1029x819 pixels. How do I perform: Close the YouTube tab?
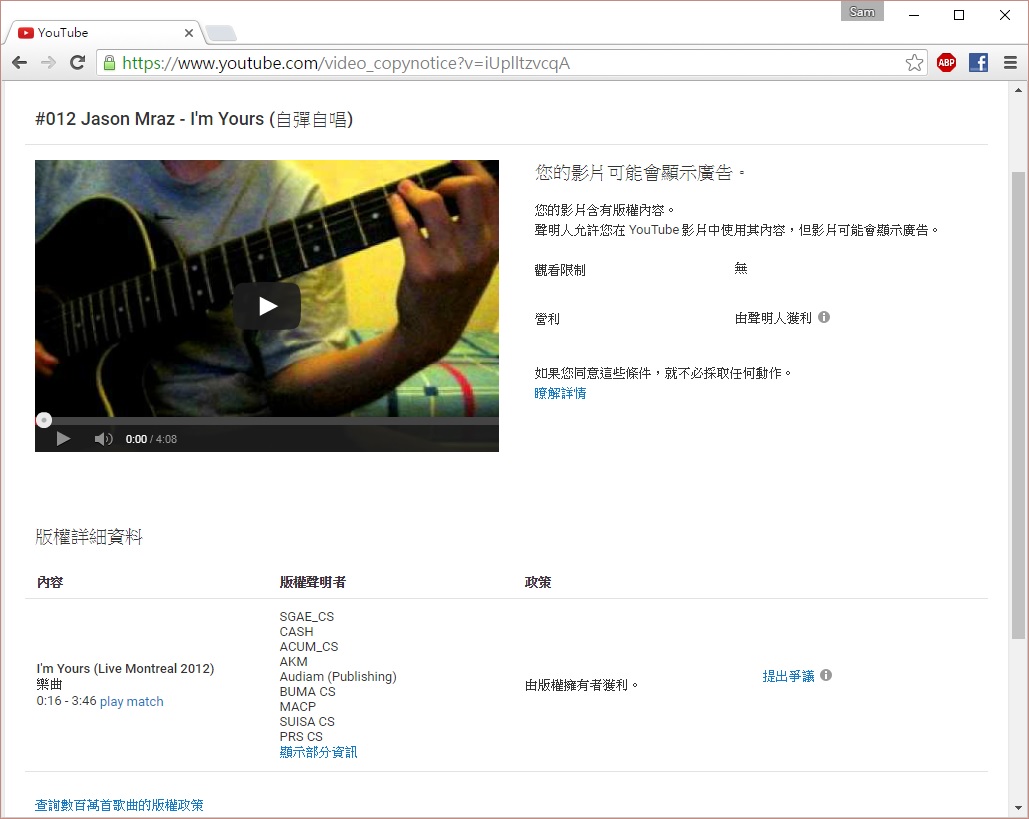tap(189, 33)
